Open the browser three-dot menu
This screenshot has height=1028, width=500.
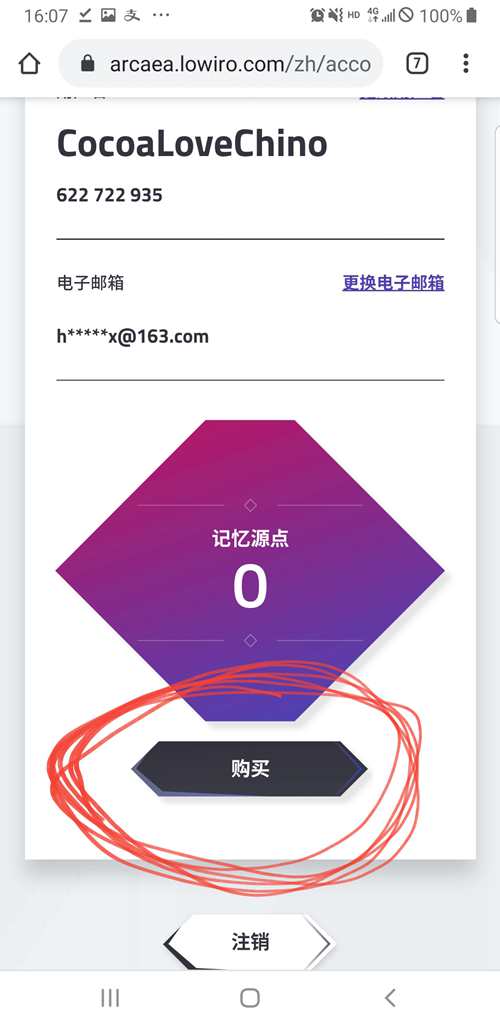pos(465,64)
